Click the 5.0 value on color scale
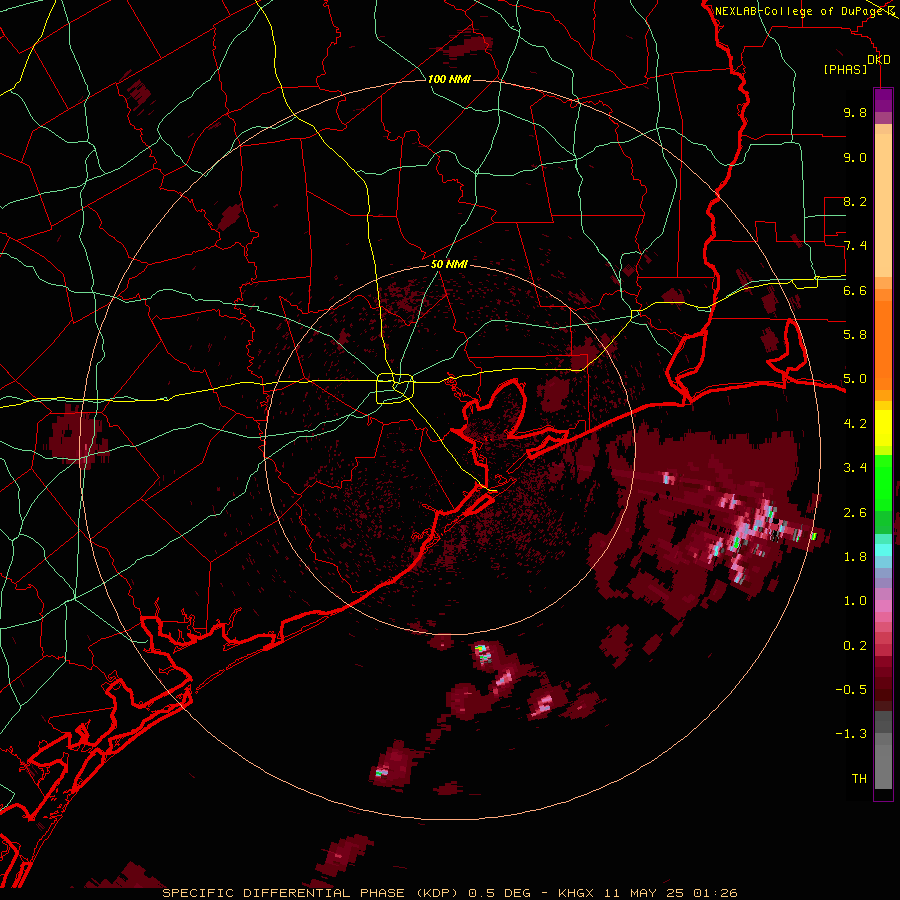The width and height of the screenshot is (900, 900). [x=855, y=379]
